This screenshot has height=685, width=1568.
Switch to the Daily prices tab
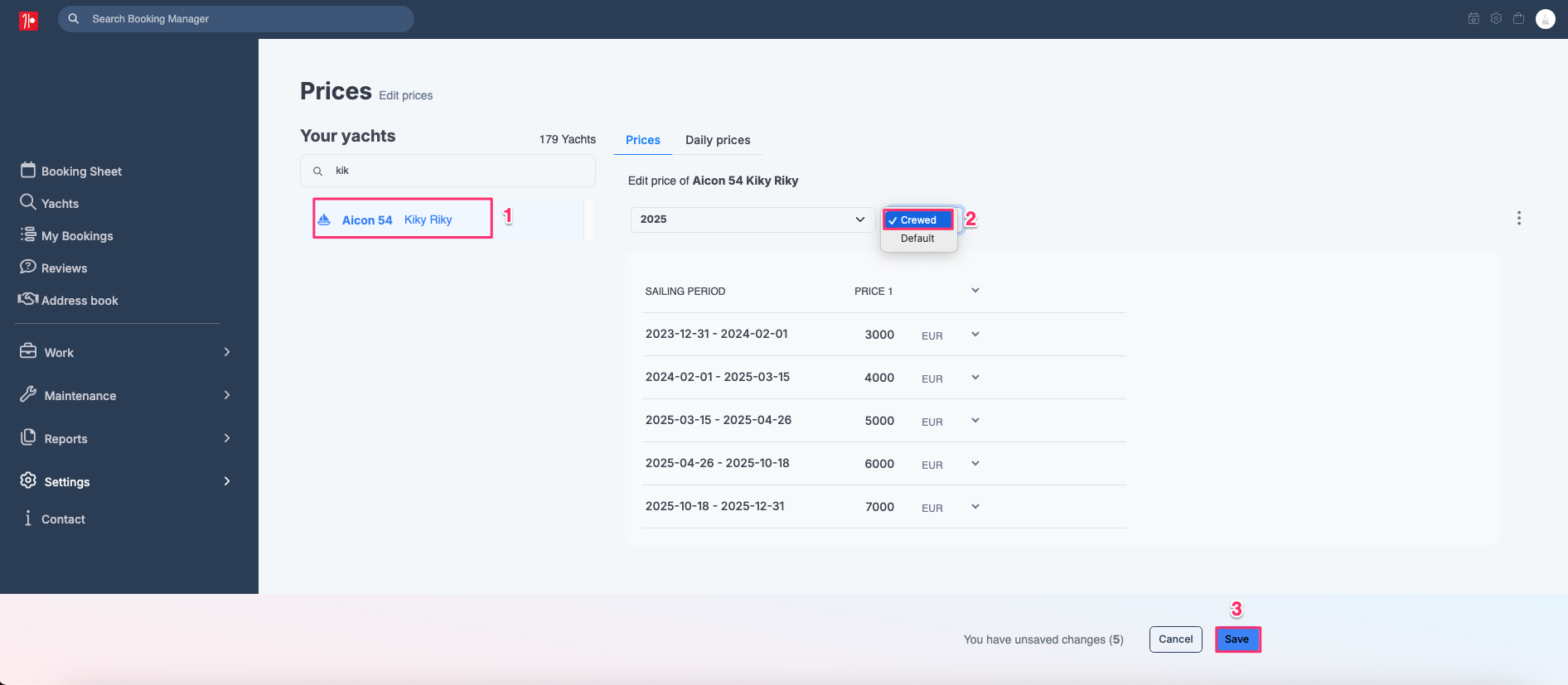pyautogui.click(x=718, y=140)
